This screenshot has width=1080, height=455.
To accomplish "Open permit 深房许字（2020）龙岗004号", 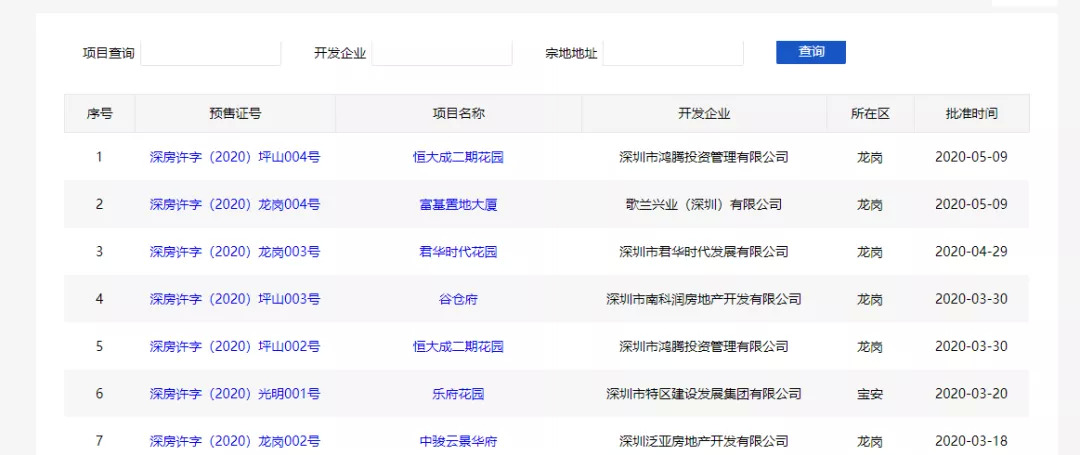I will pos(235,204).
